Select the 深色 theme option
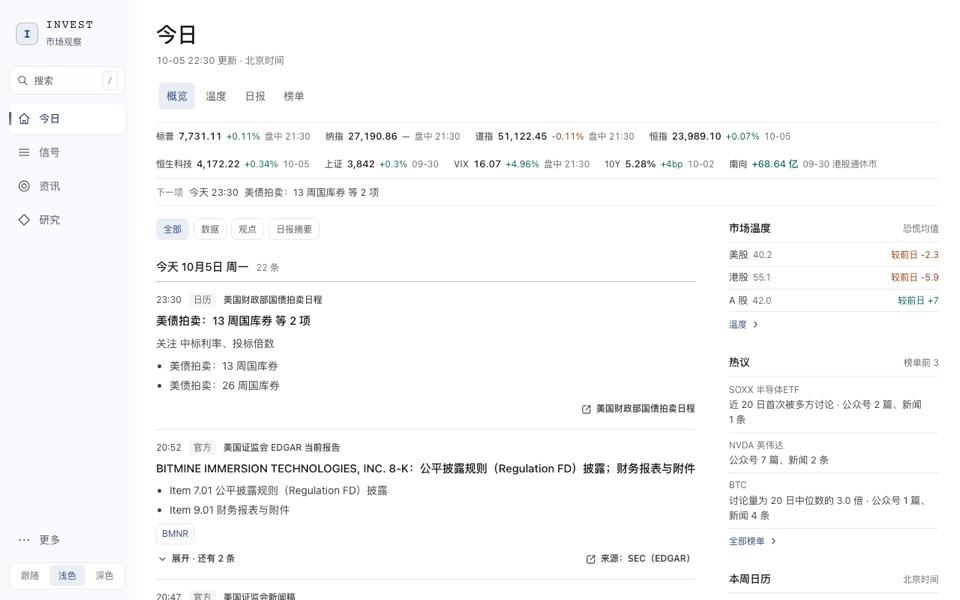Image resolution: width=960 pixels, height=600 pixels. (104, 576)
